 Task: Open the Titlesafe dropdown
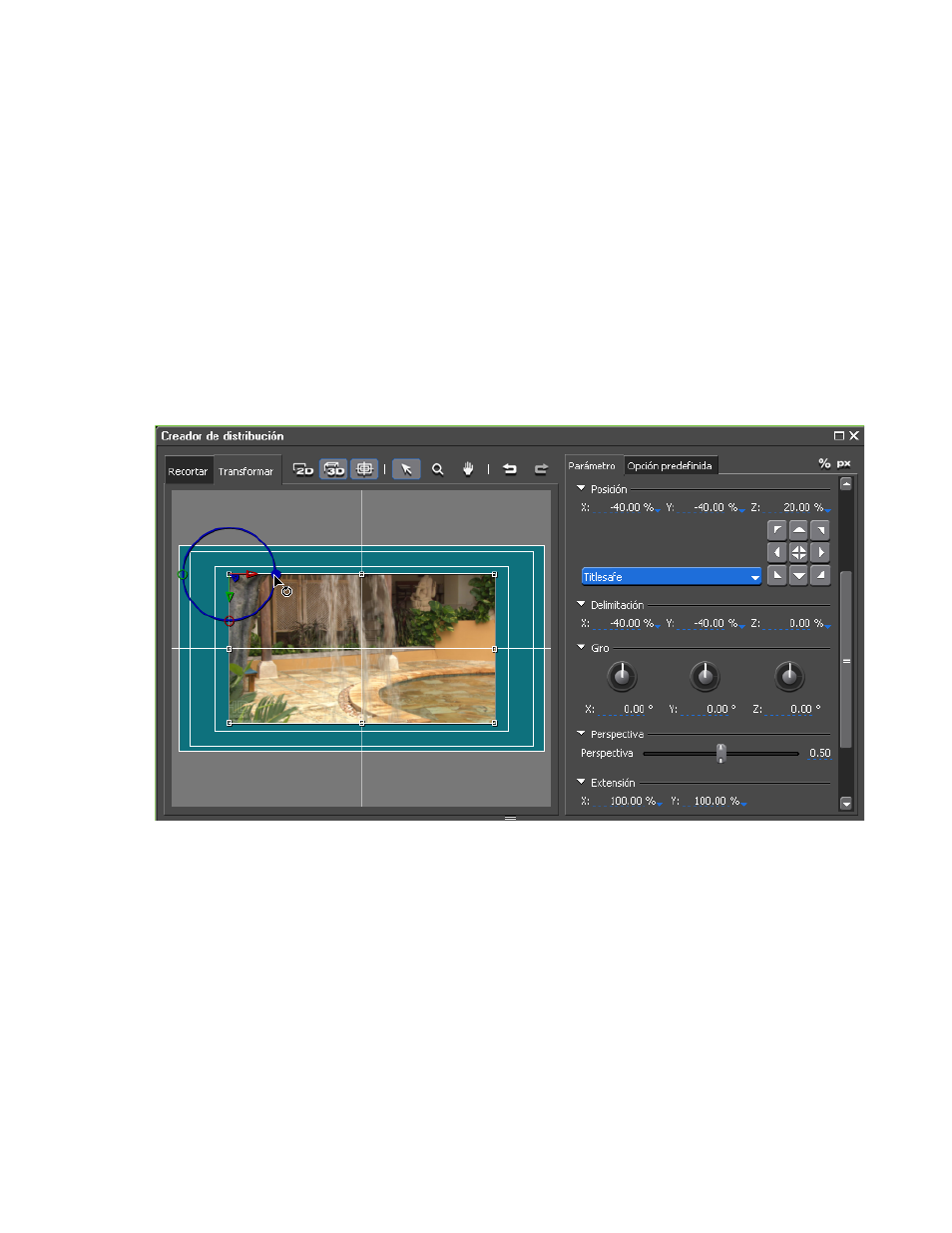(672, 577)
